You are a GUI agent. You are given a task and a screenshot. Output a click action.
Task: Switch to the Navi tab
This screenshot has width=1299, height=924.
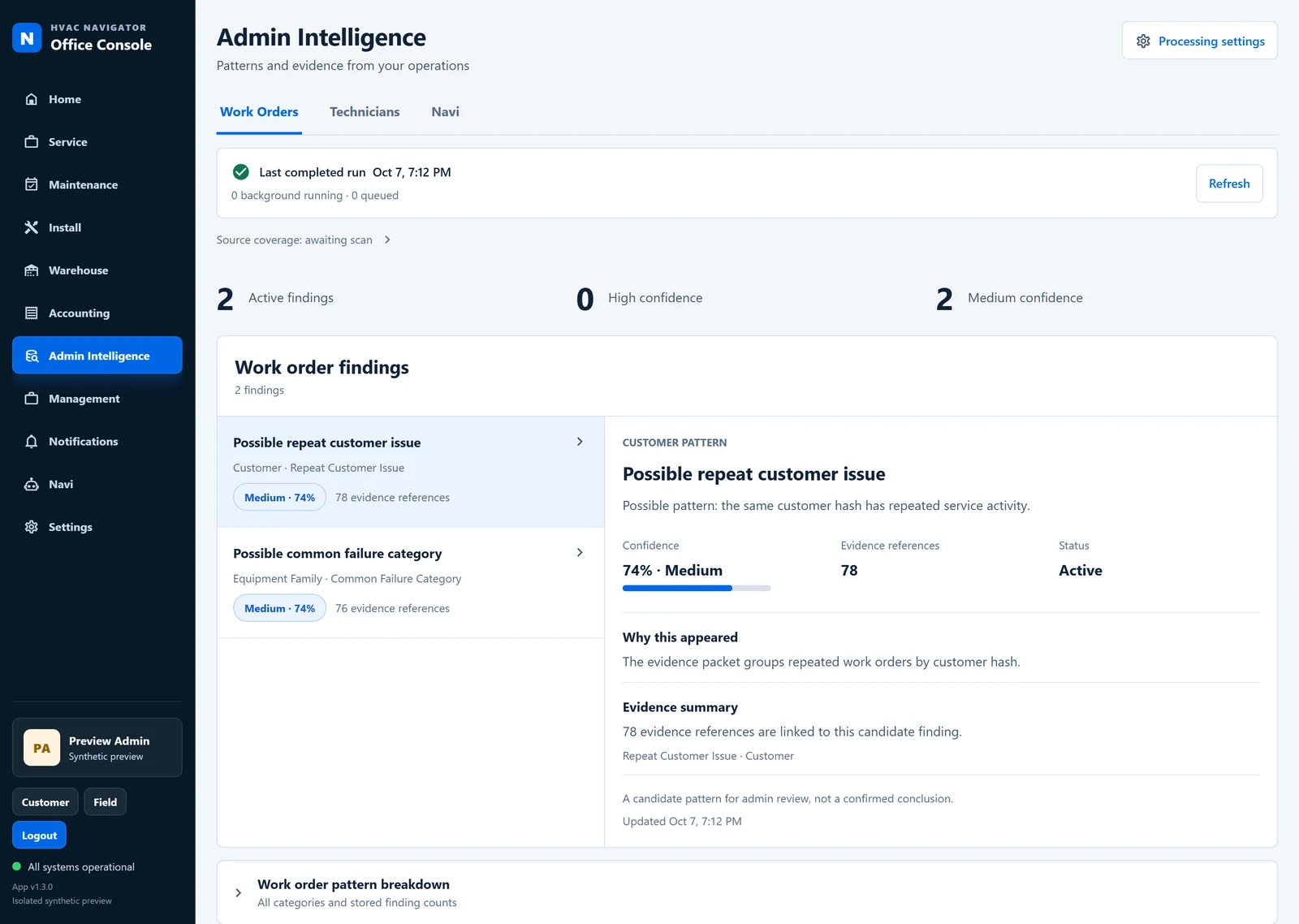445,112
